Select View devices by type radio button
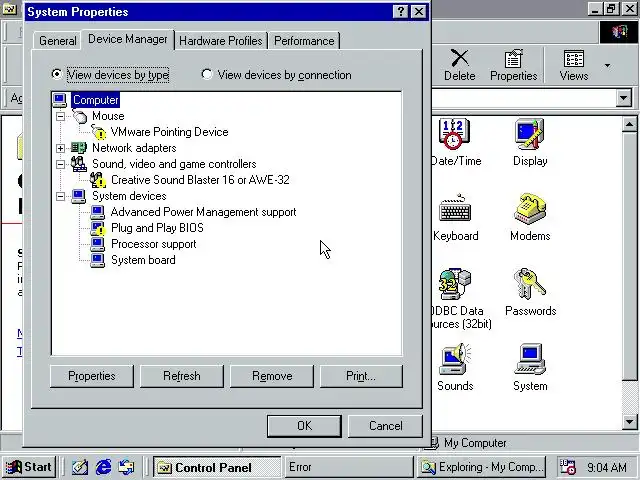Screen dimensions: 640x480 57,74
